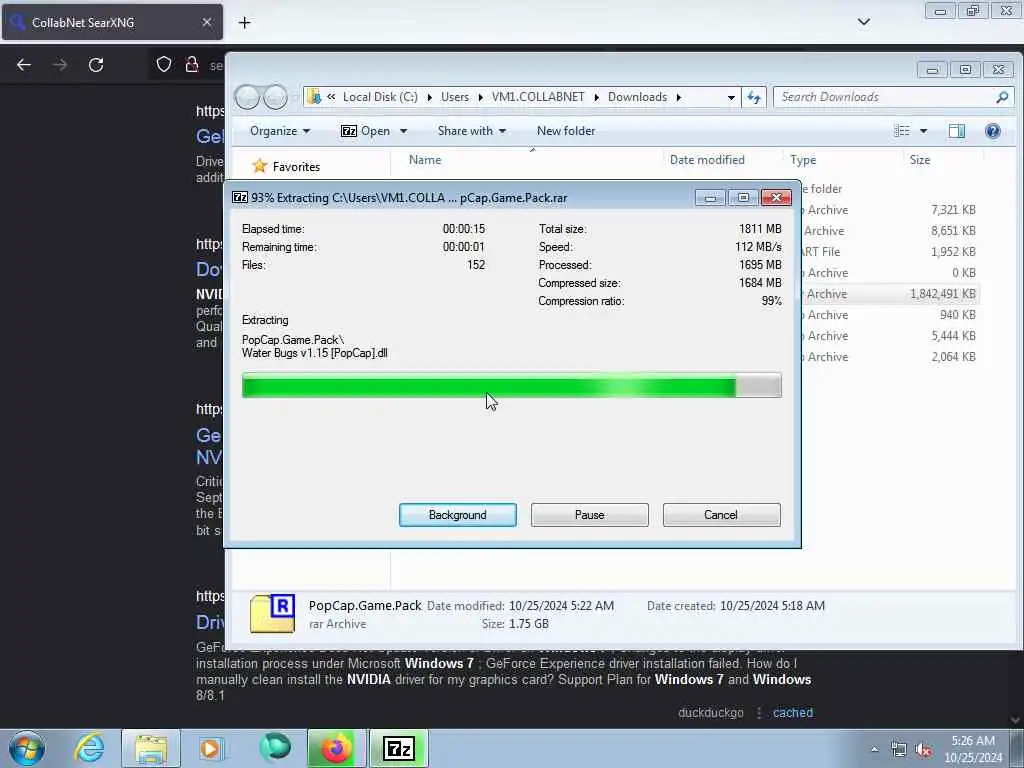Select Local Disk (C:) in the breadcrumb

pyautogui.click(x=380, y=97)
